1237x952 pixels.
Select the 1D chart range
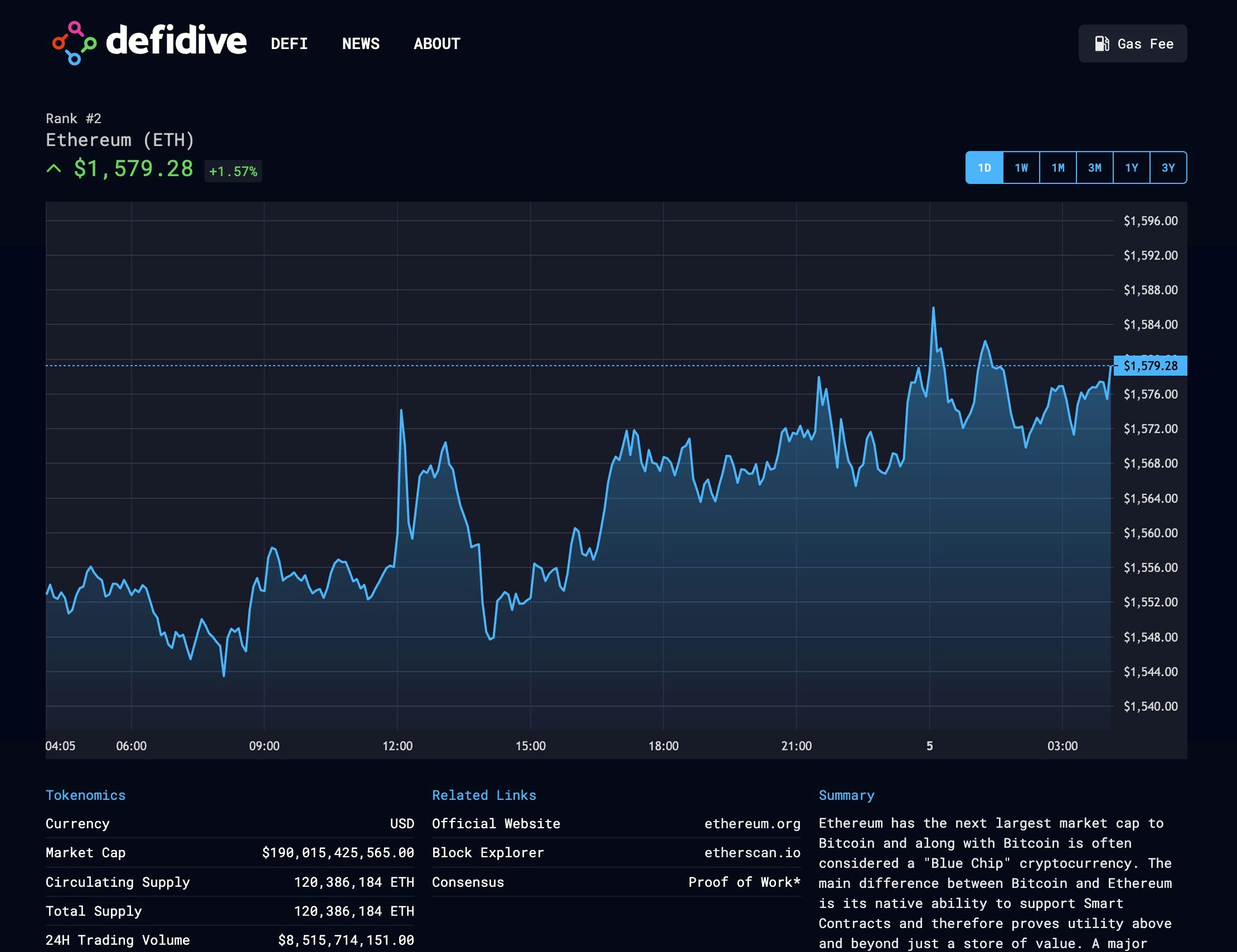[984, 168]
